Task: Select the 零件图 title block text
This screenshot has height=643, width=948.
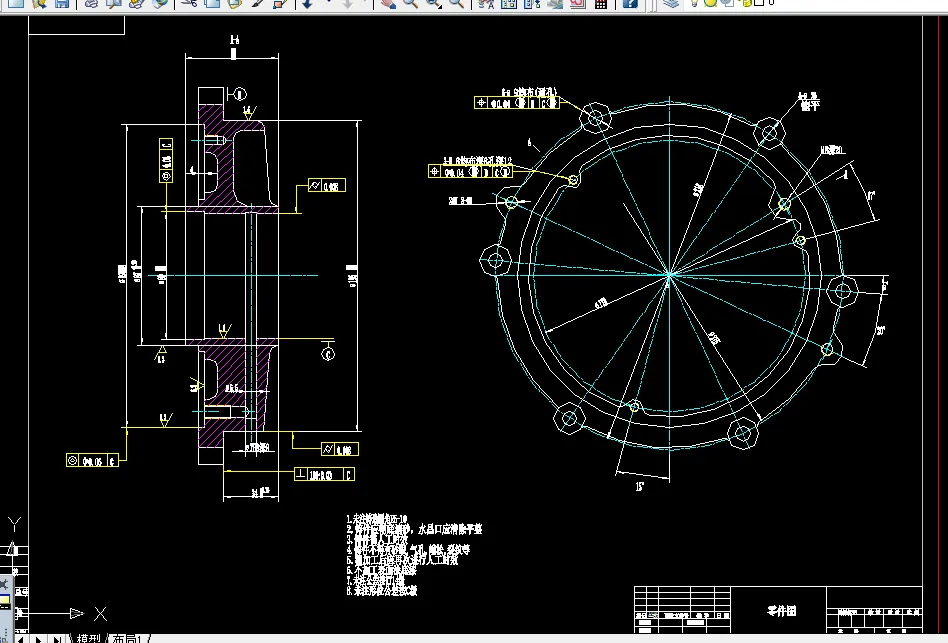Action: pos(781,610)
